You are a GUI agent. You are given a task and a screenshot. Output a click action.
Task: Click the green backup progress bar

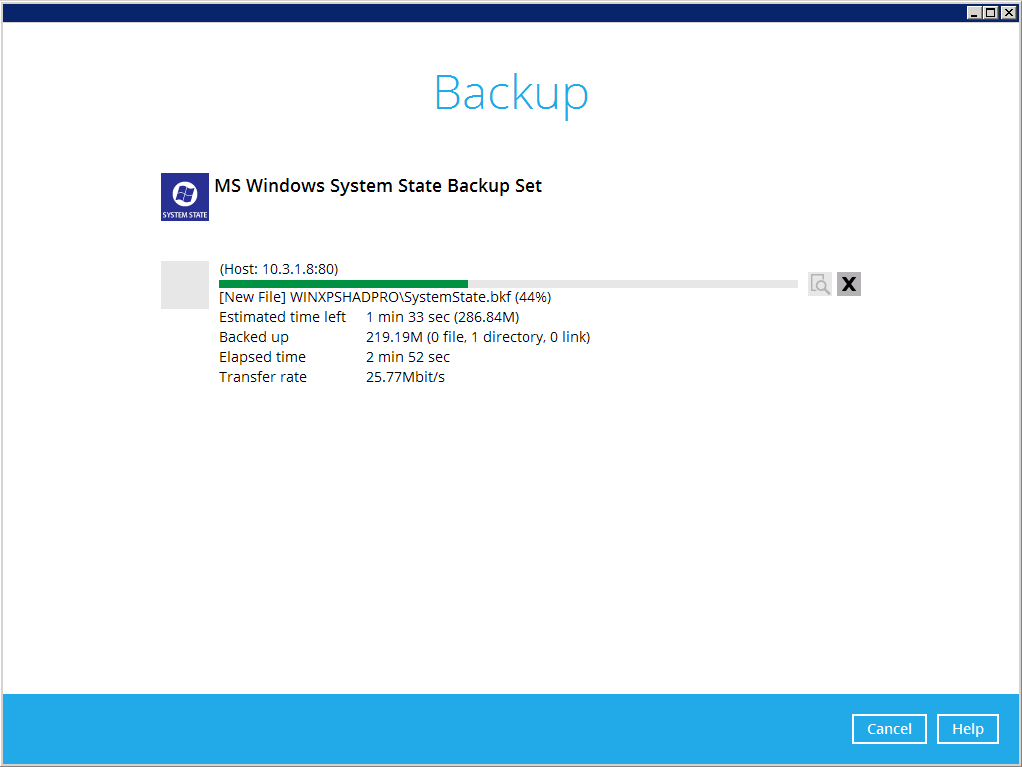343,284
